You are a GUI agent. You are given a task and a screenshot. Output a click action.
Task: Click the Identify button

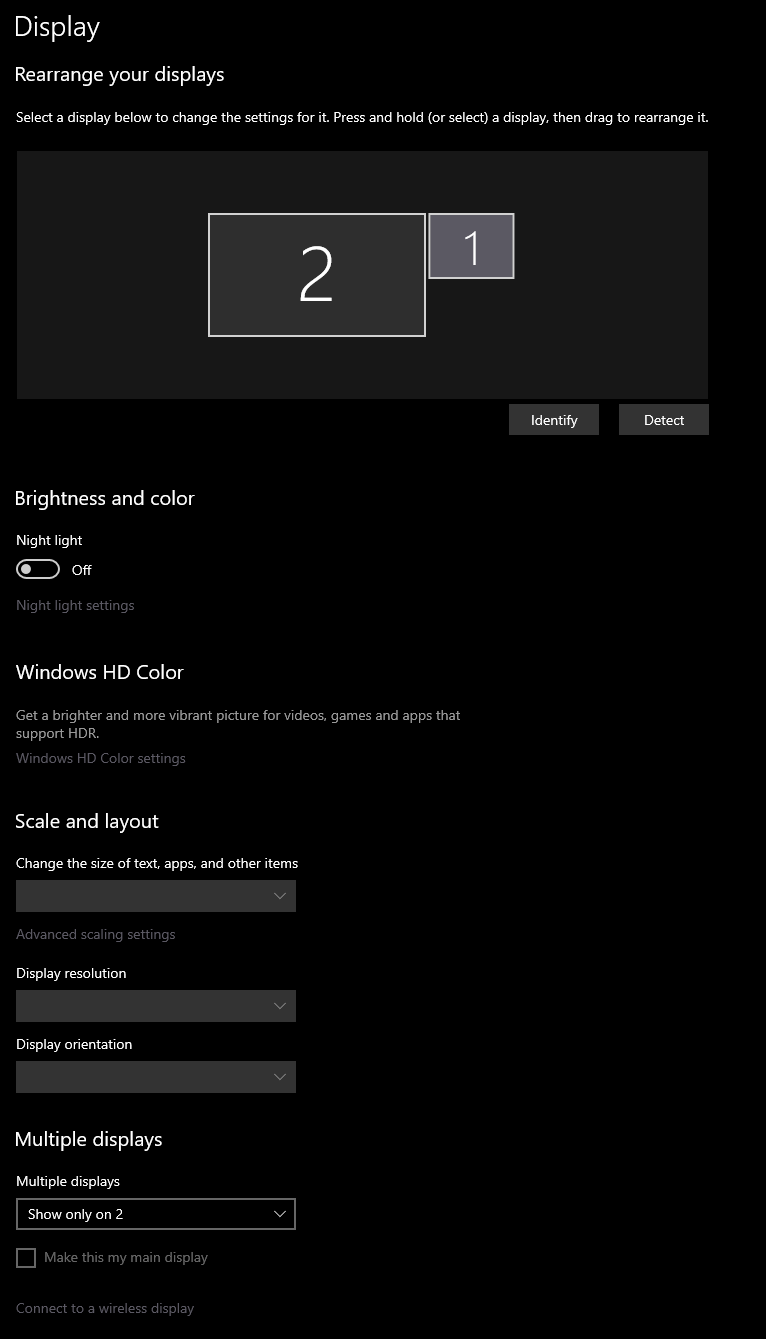pyautogui.click(x=554, y=420)
